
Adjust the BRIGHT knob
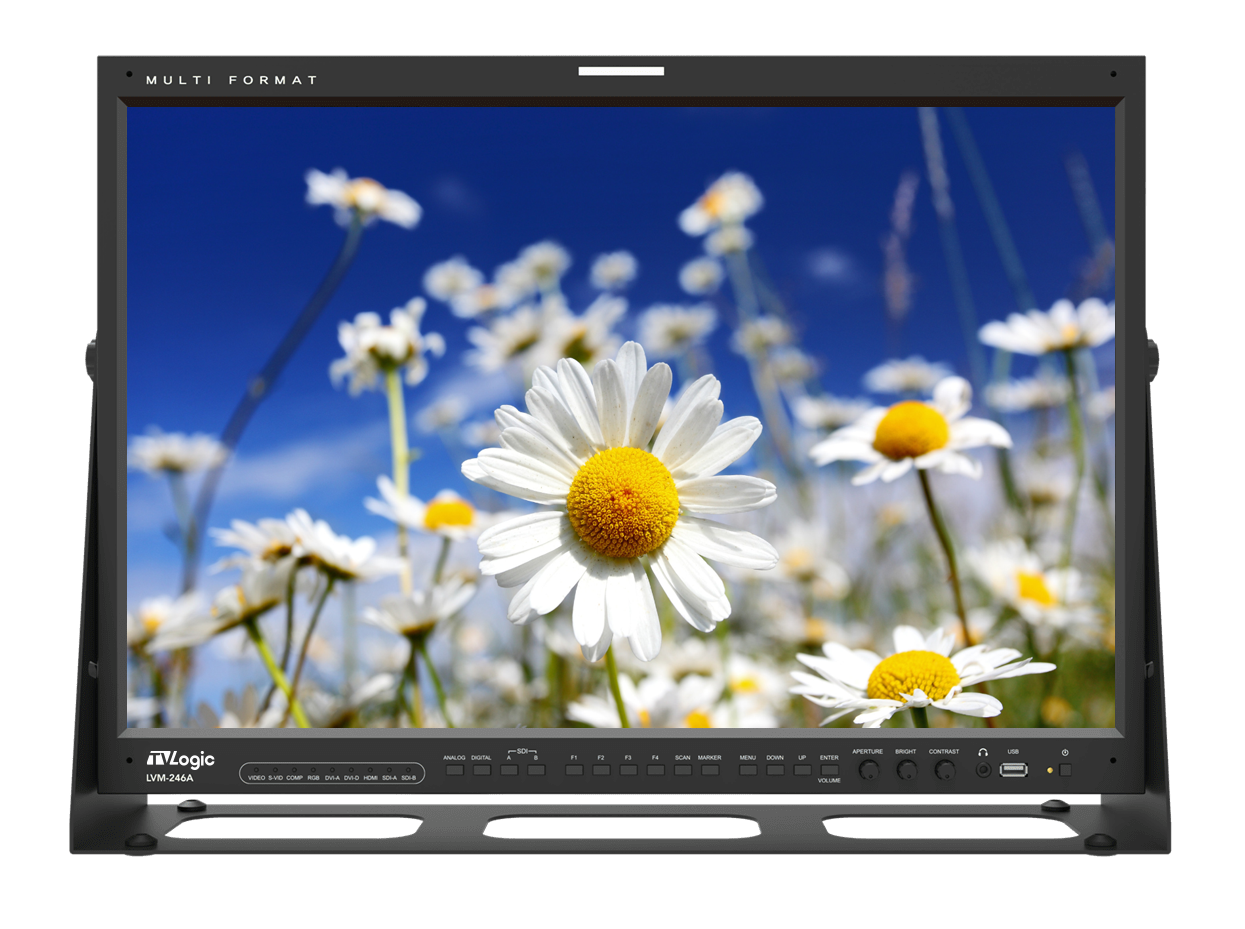[906, 770]
